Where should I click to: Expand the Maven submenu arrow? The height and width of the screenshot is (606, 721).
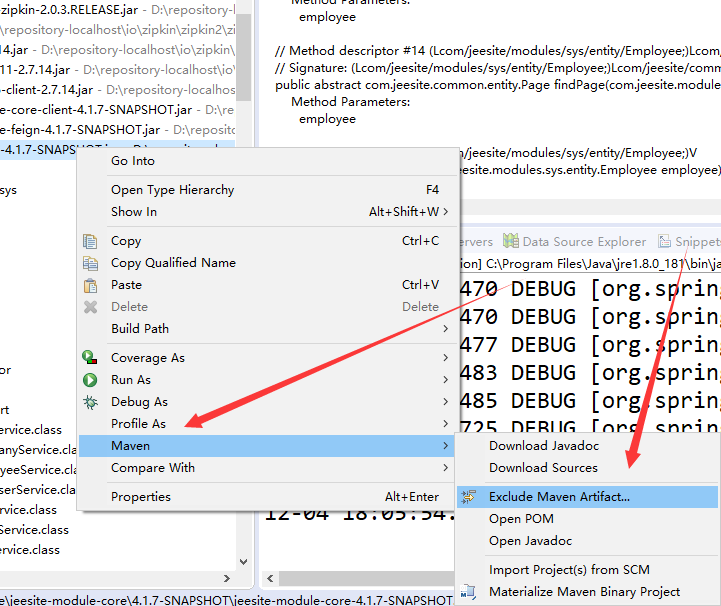point(446,446)
